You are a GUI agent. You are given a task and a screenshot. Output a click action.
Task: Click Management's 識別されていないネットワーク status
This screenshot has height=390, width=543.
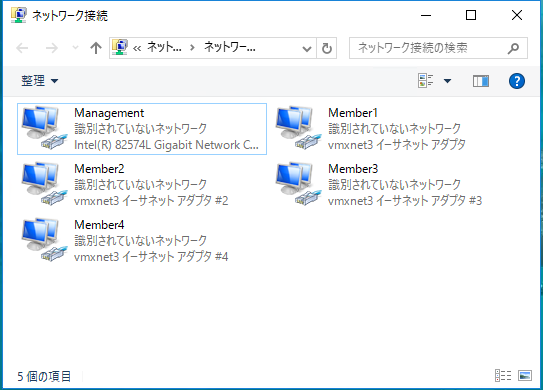(141, 129)
